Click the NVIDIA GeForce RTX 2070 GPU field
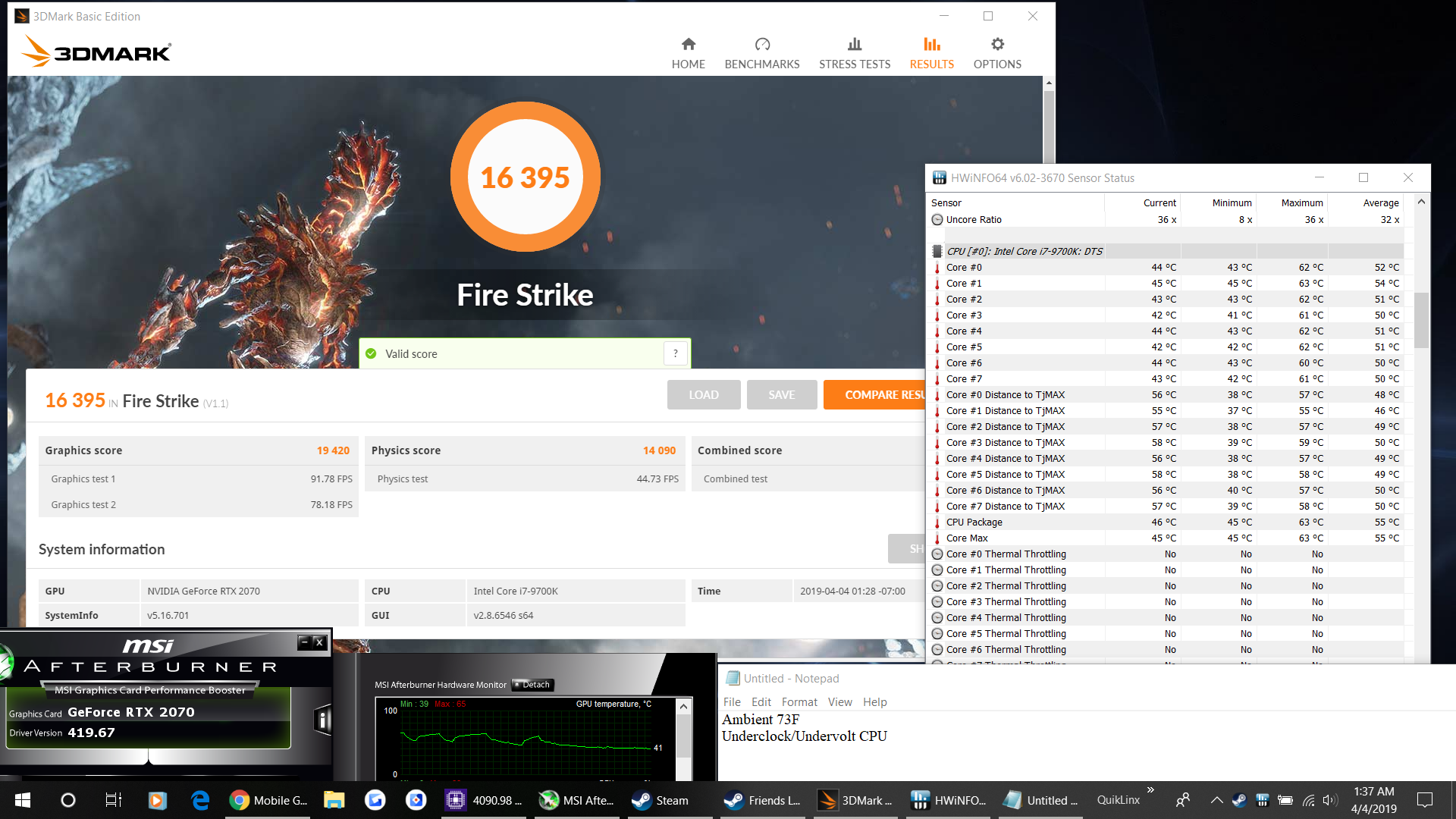The height and width of the screenshot is (819, 1456). tap(249, 591)
